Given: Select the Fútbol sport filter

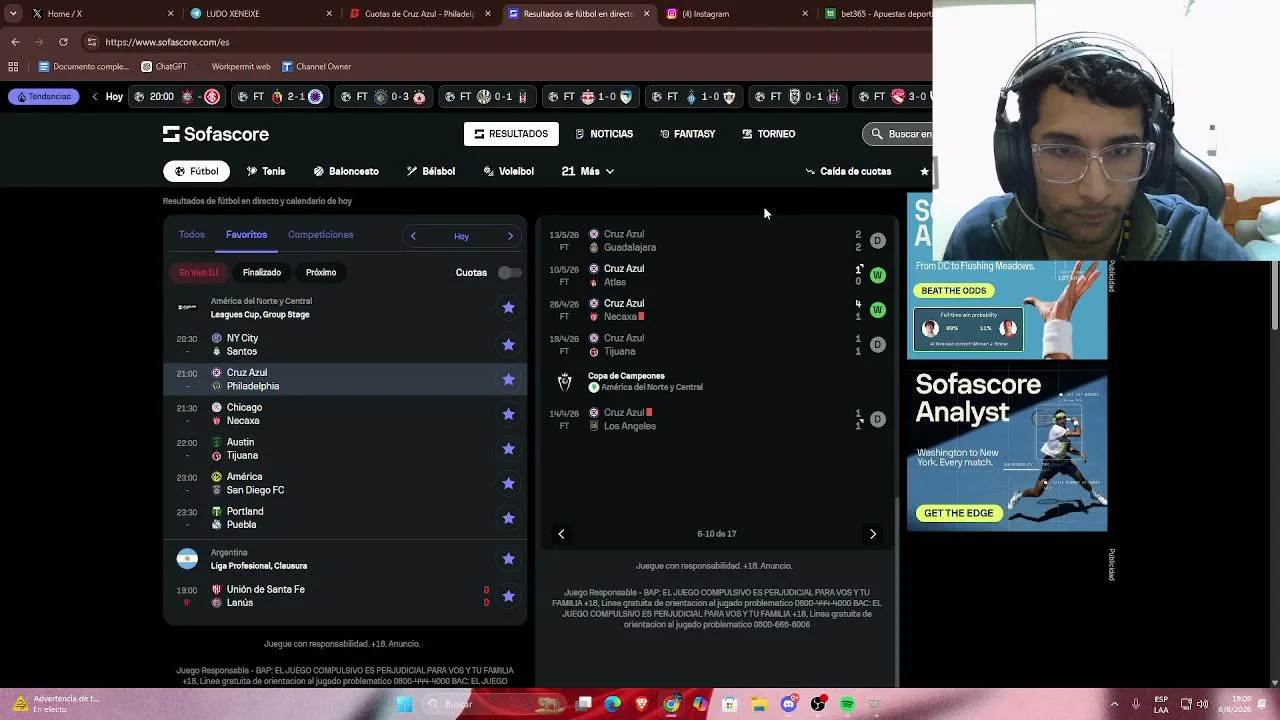Looking at the screenshot, I should [x=197, y=171].
